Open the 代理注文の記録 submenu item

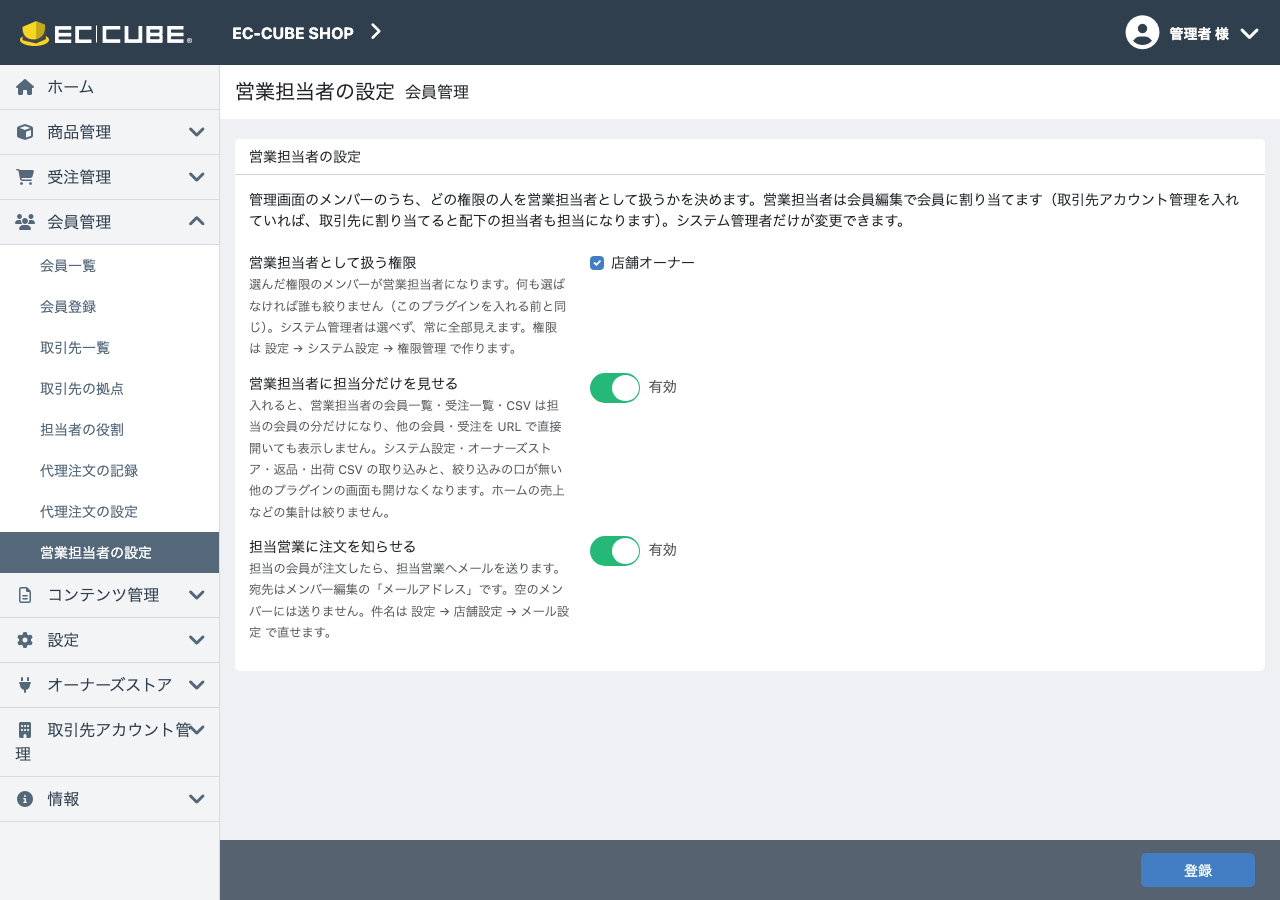click(x=109, y=470)
